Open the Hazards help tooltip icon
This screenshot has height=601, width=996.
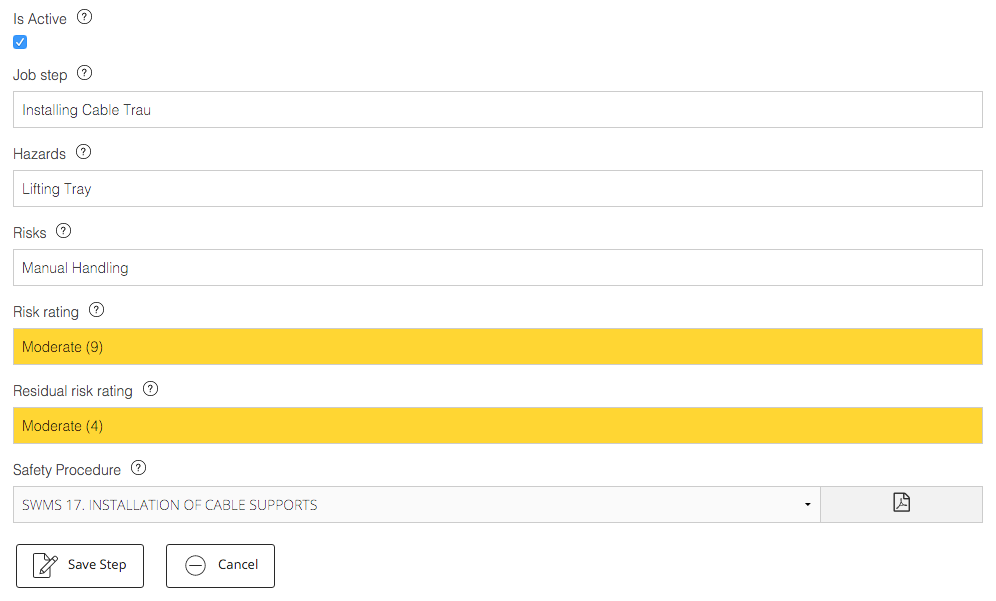tap(83, 152)
